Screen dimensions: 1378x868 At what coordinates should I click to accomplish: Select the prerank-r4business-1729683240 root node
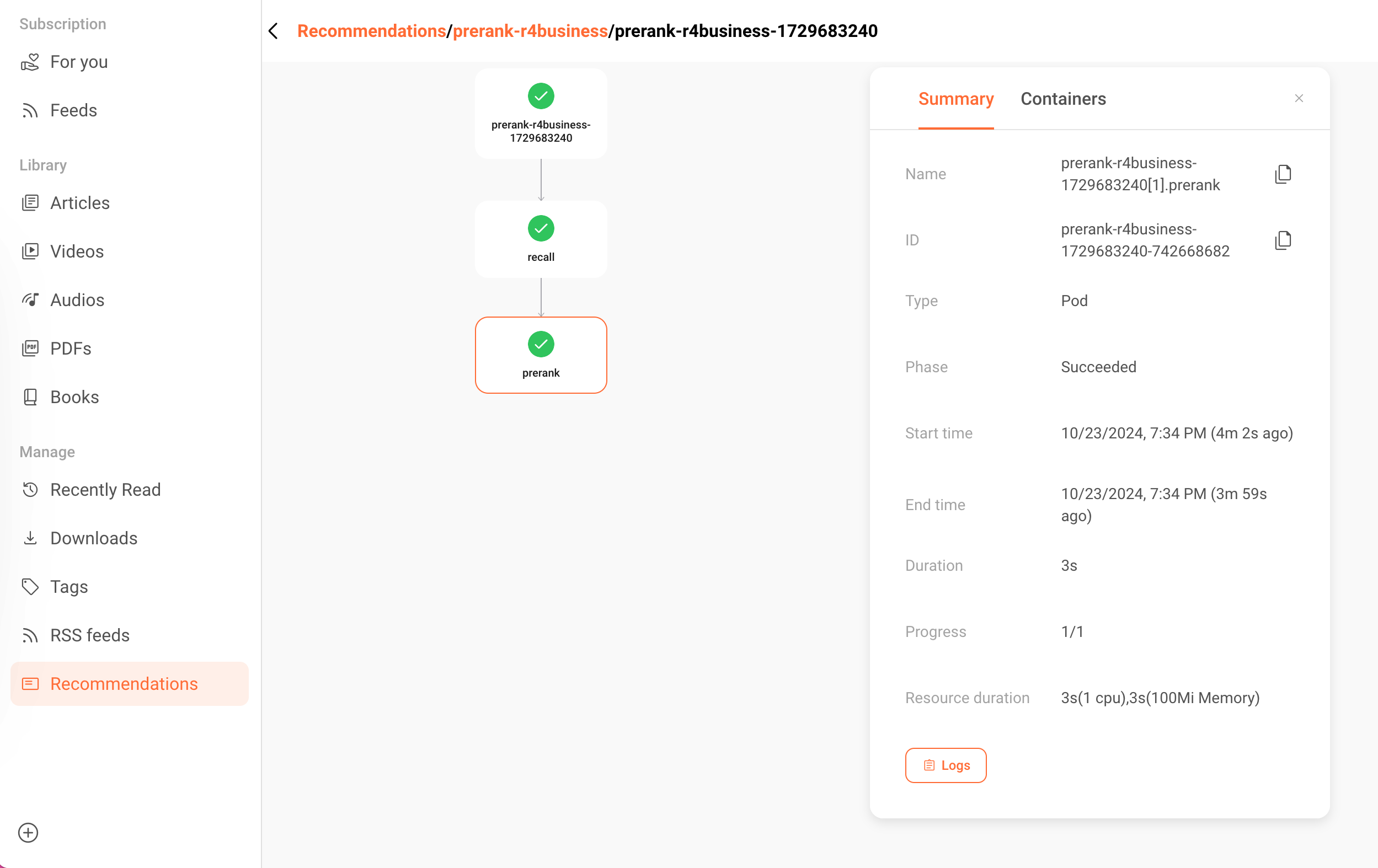click(541, 113)
